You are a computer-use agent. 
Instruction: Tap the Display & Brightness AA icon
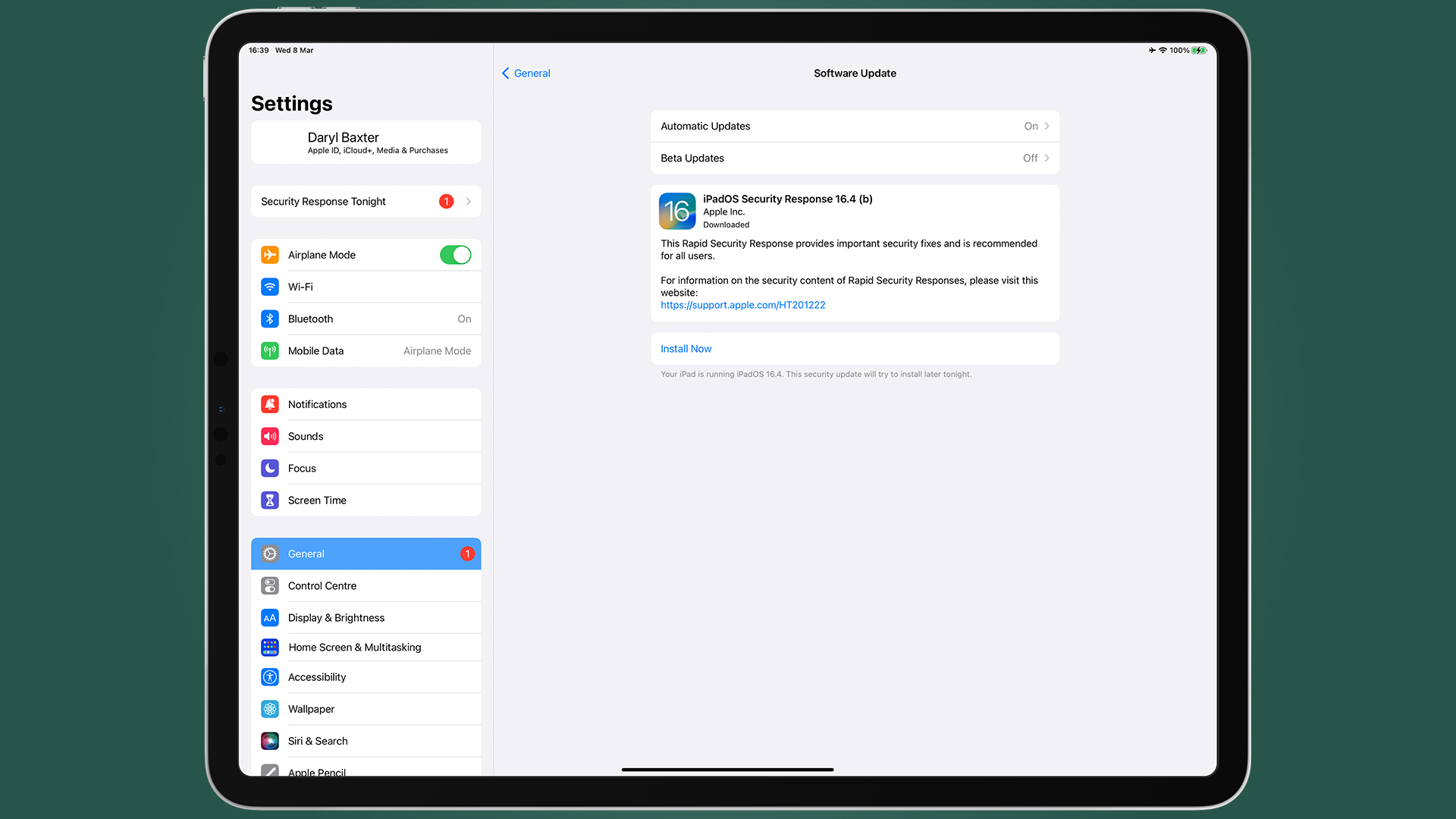click(270, 617)
